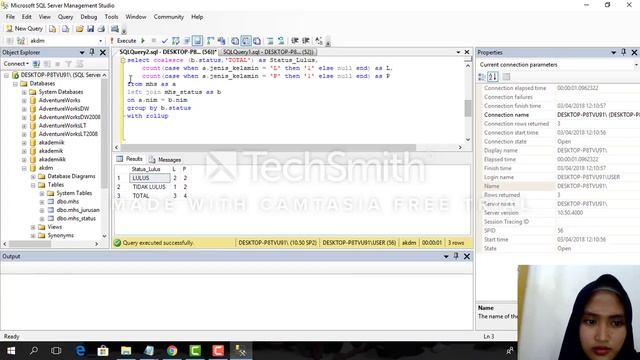Open the Community menu

169,17
